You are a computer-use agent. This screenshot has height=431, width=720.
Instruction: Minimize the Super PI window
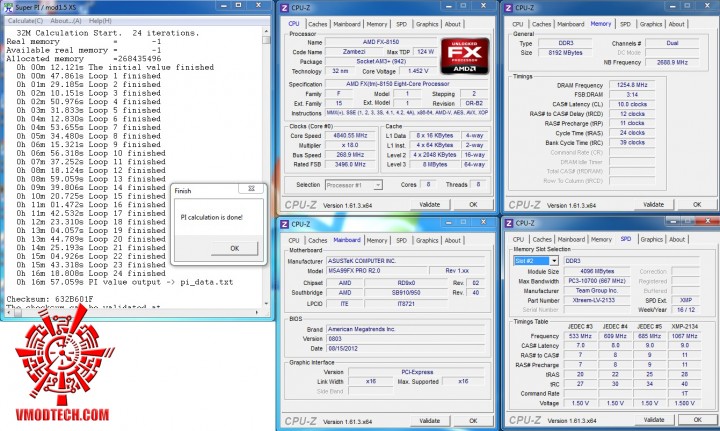[x=223, y=6]
